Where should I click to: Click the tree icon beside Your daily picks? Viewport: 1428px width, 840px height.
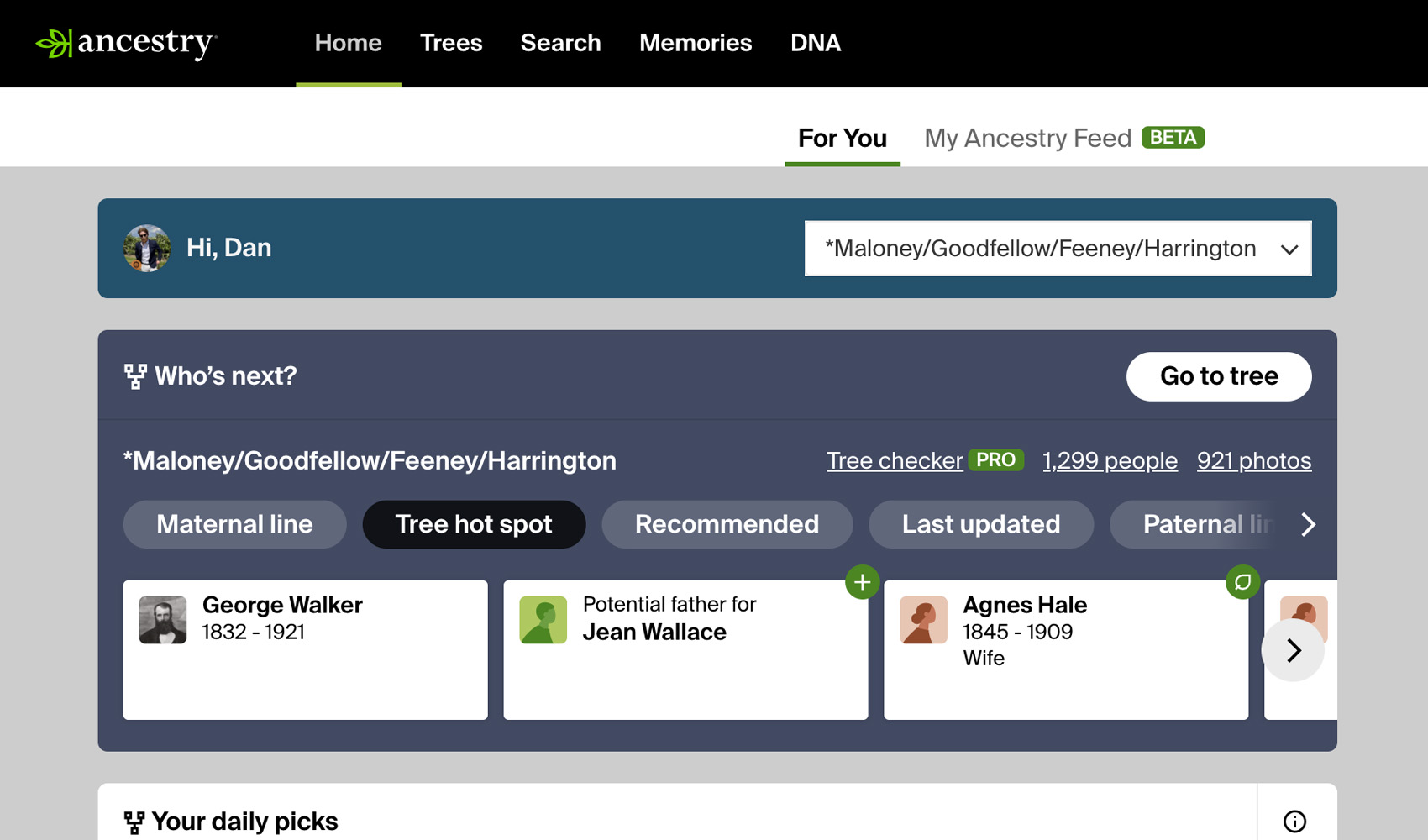click(134, 822)
